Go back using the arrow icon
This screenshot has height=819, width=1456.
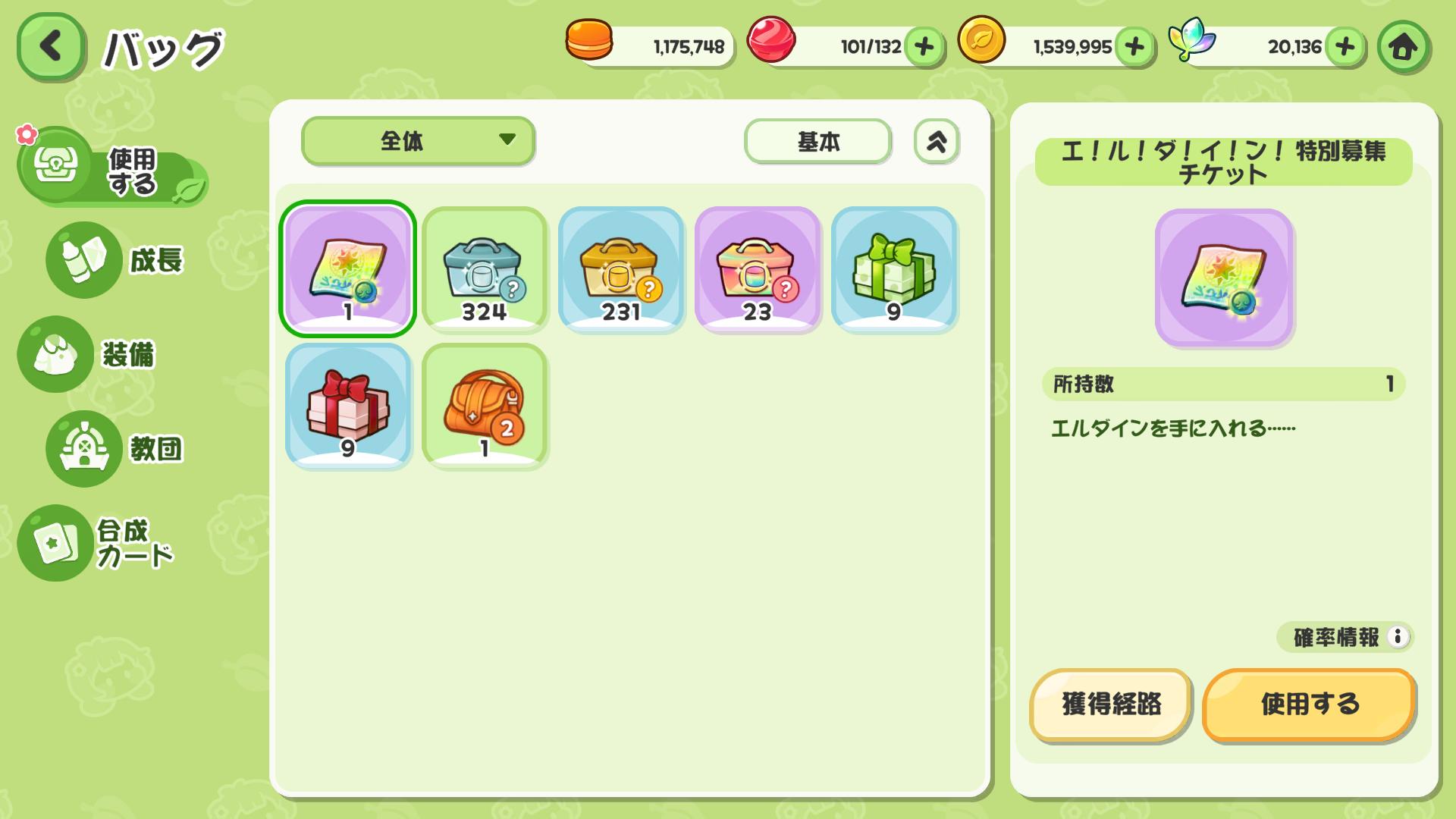click(51, 46)
